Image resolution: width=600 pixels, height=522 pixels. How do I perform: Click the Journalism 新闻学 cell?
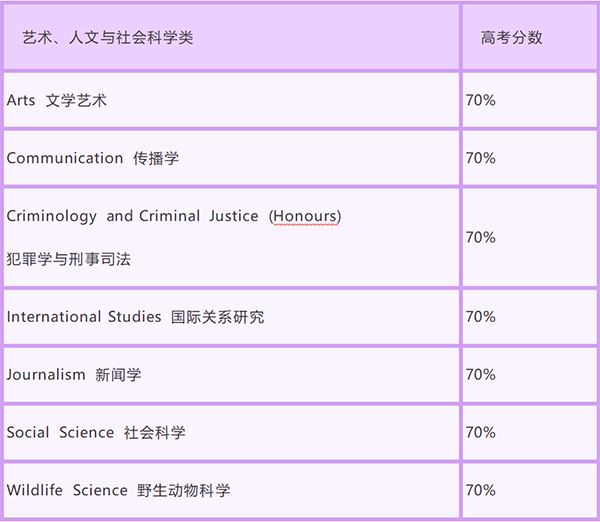[x=231, y=375]
